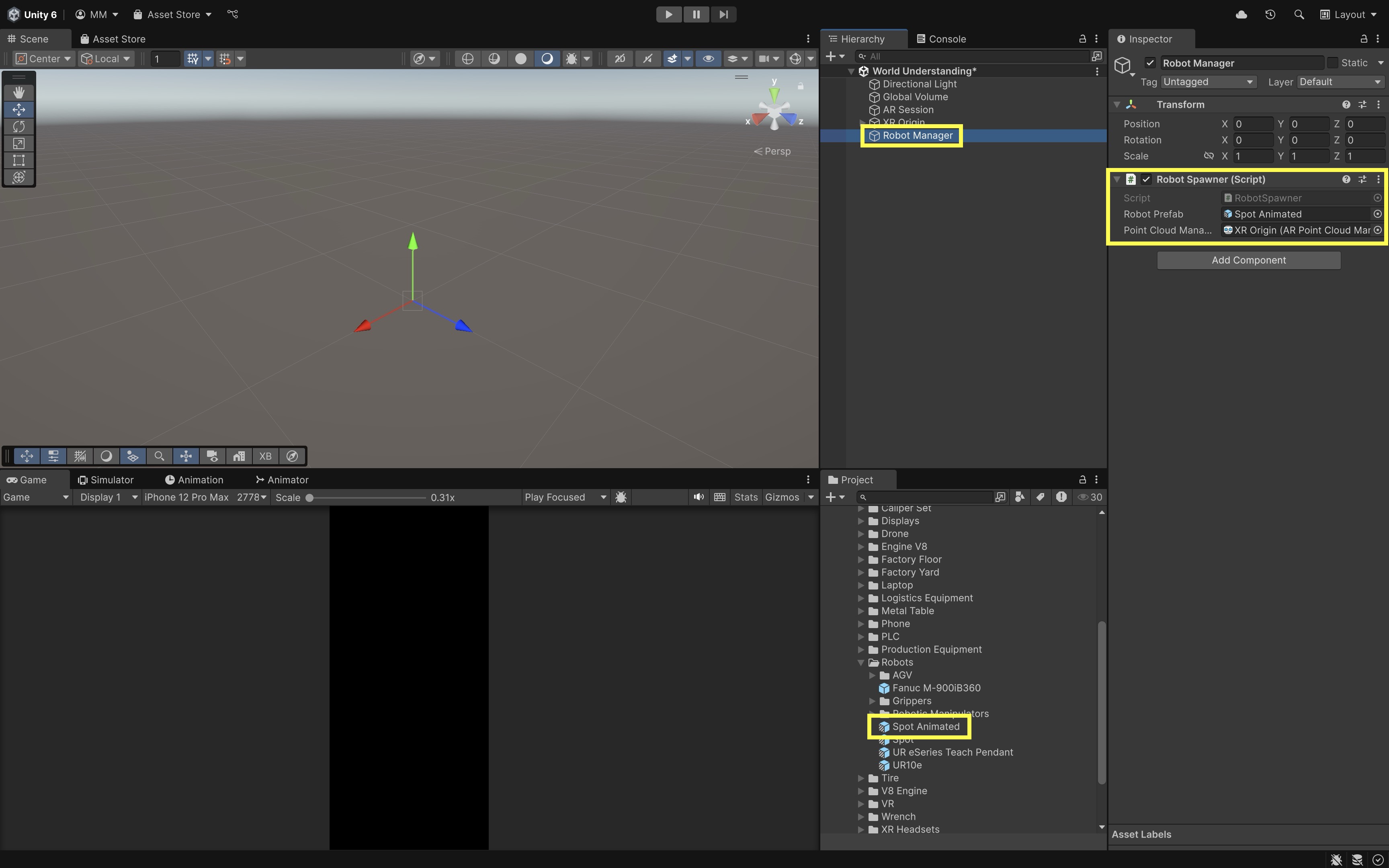Expand the Tire folder

(861, 778)
